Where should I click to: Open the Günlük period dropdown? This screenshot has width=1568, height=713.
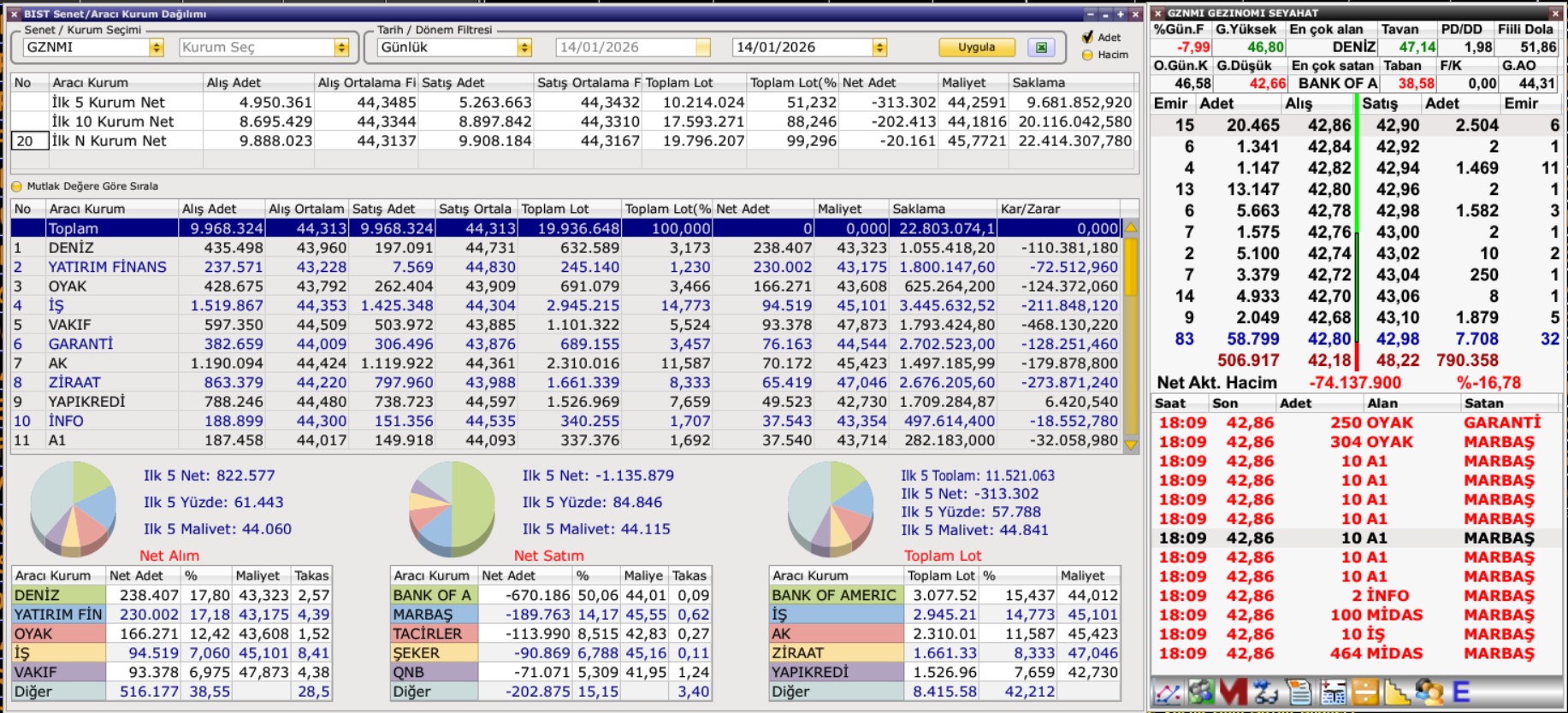click(x=524, y=48)
